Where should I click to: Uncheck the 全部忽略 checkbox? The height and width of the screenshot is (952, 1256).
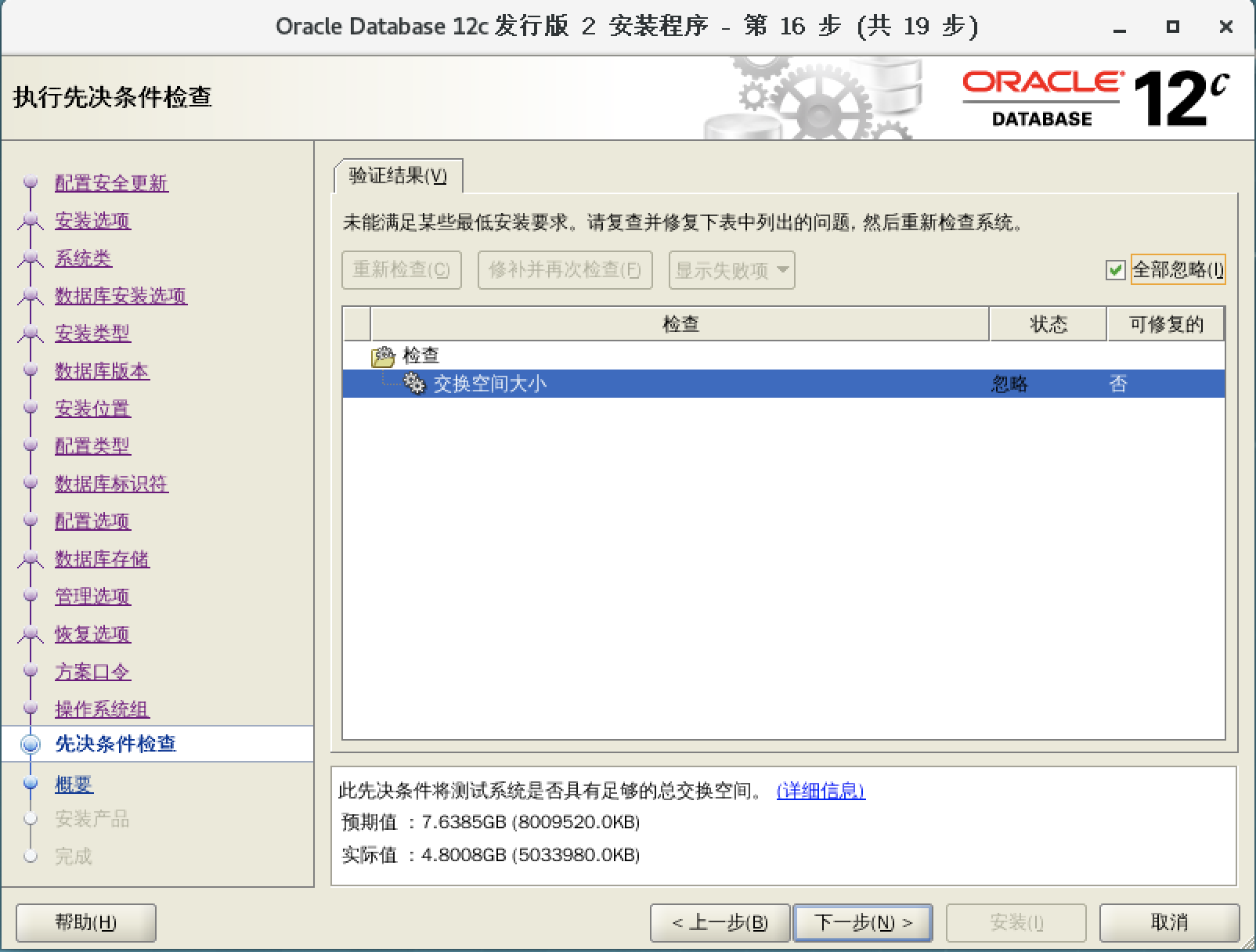[x=1115, y=270]
